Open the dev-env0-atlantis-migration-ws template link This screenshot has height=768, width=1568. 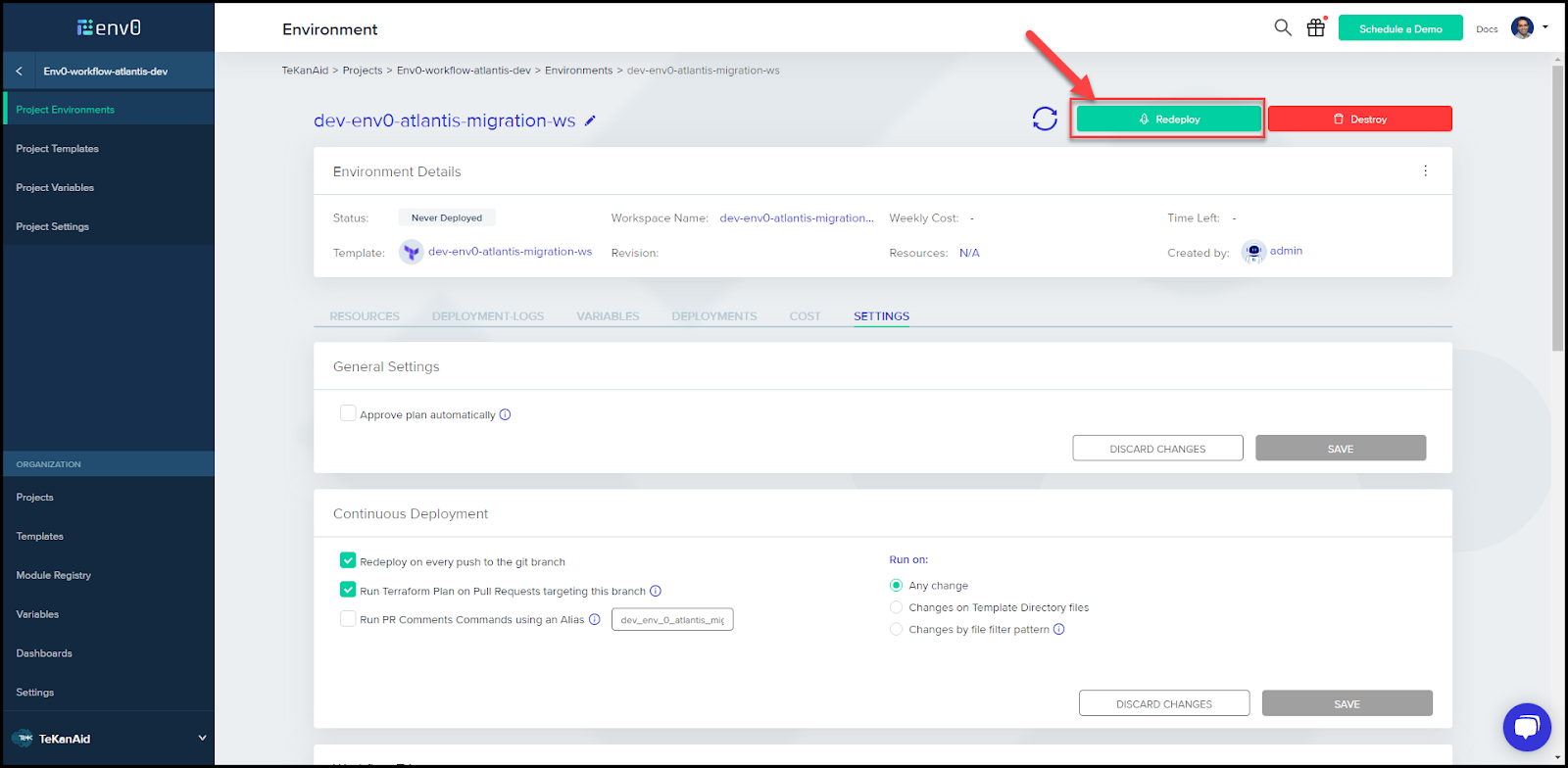tap(510, 252)
